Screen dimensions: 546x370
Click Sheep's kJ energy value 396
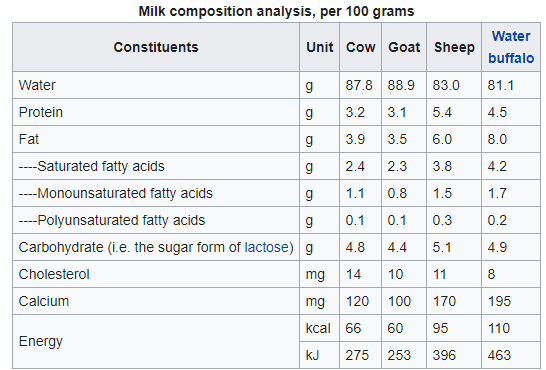(x=444, y=355)
